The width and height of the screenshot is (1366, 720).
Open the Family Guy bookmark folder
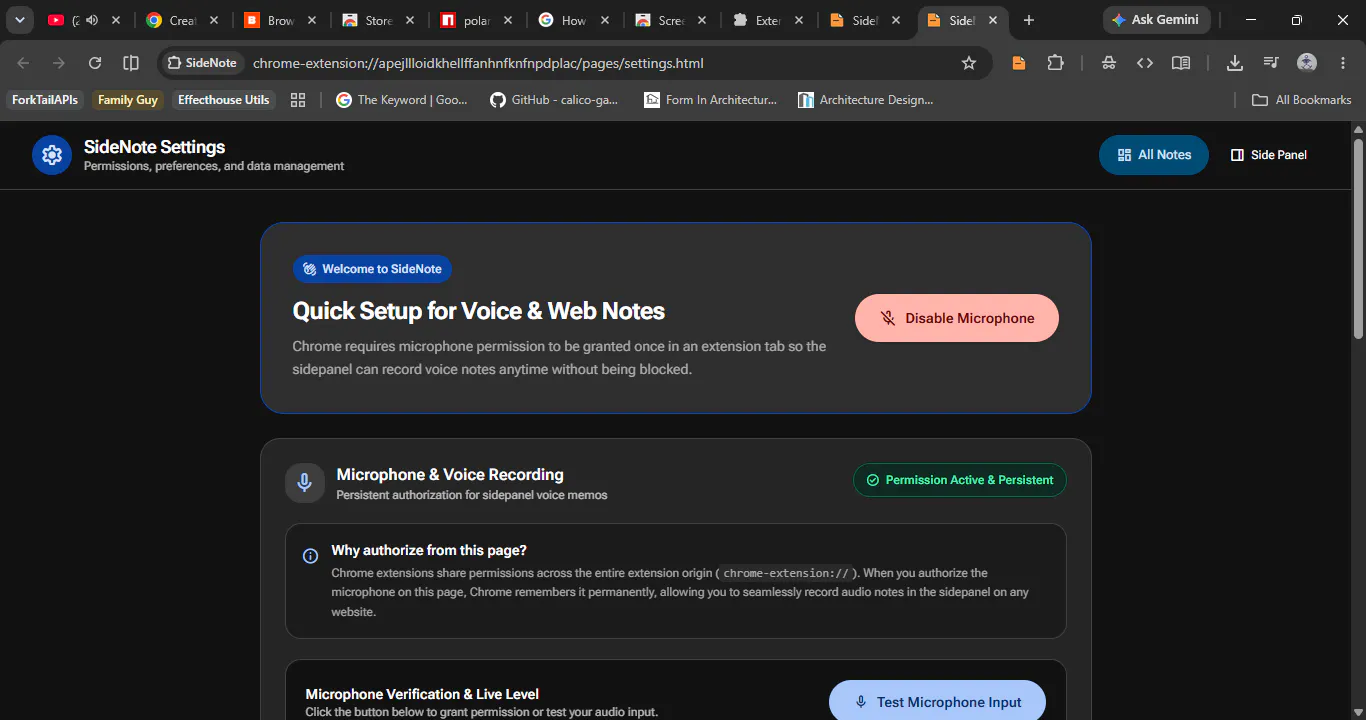pos(128,100)
